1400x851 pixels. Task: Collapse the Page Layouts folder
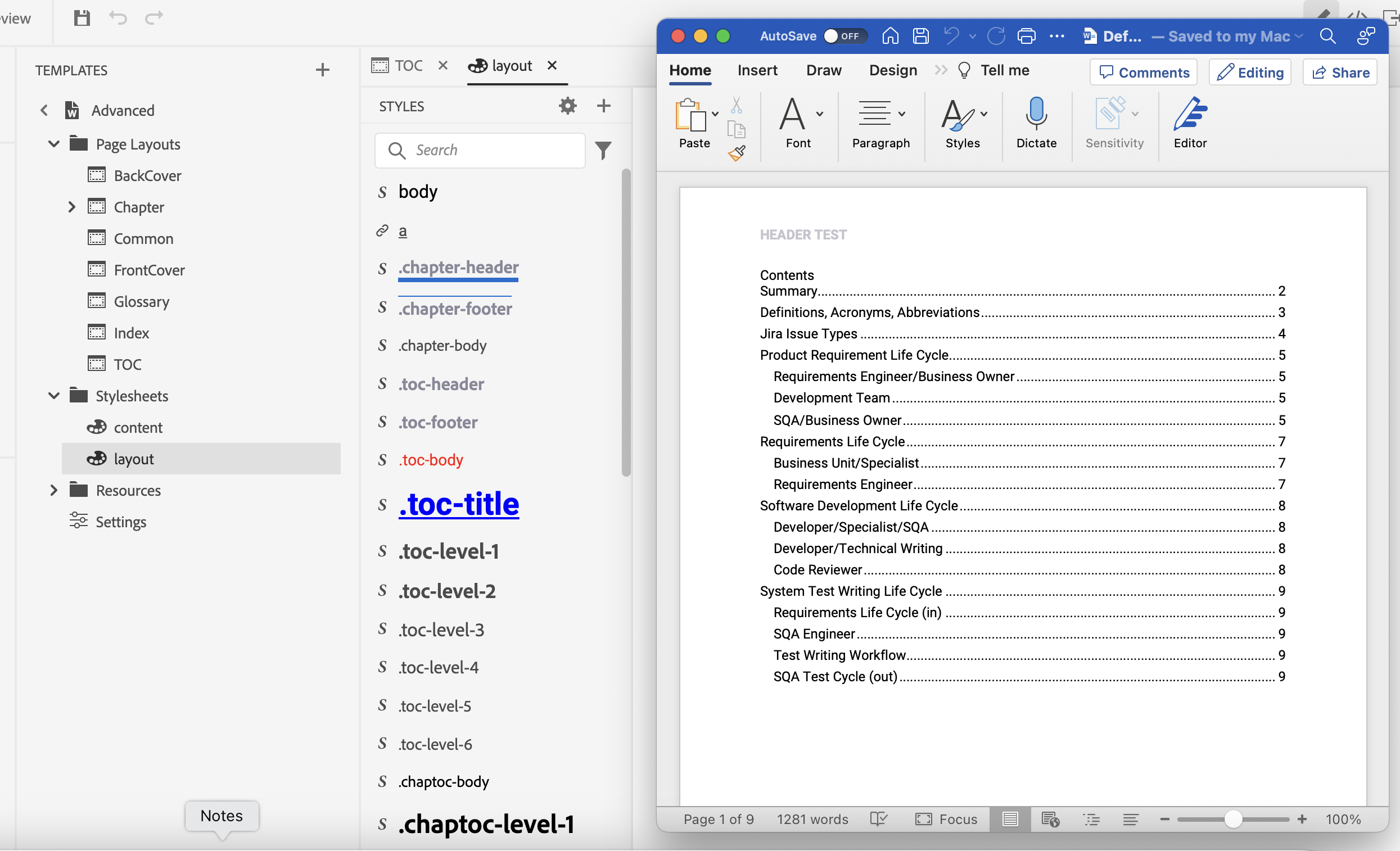[x=53, y=144]
